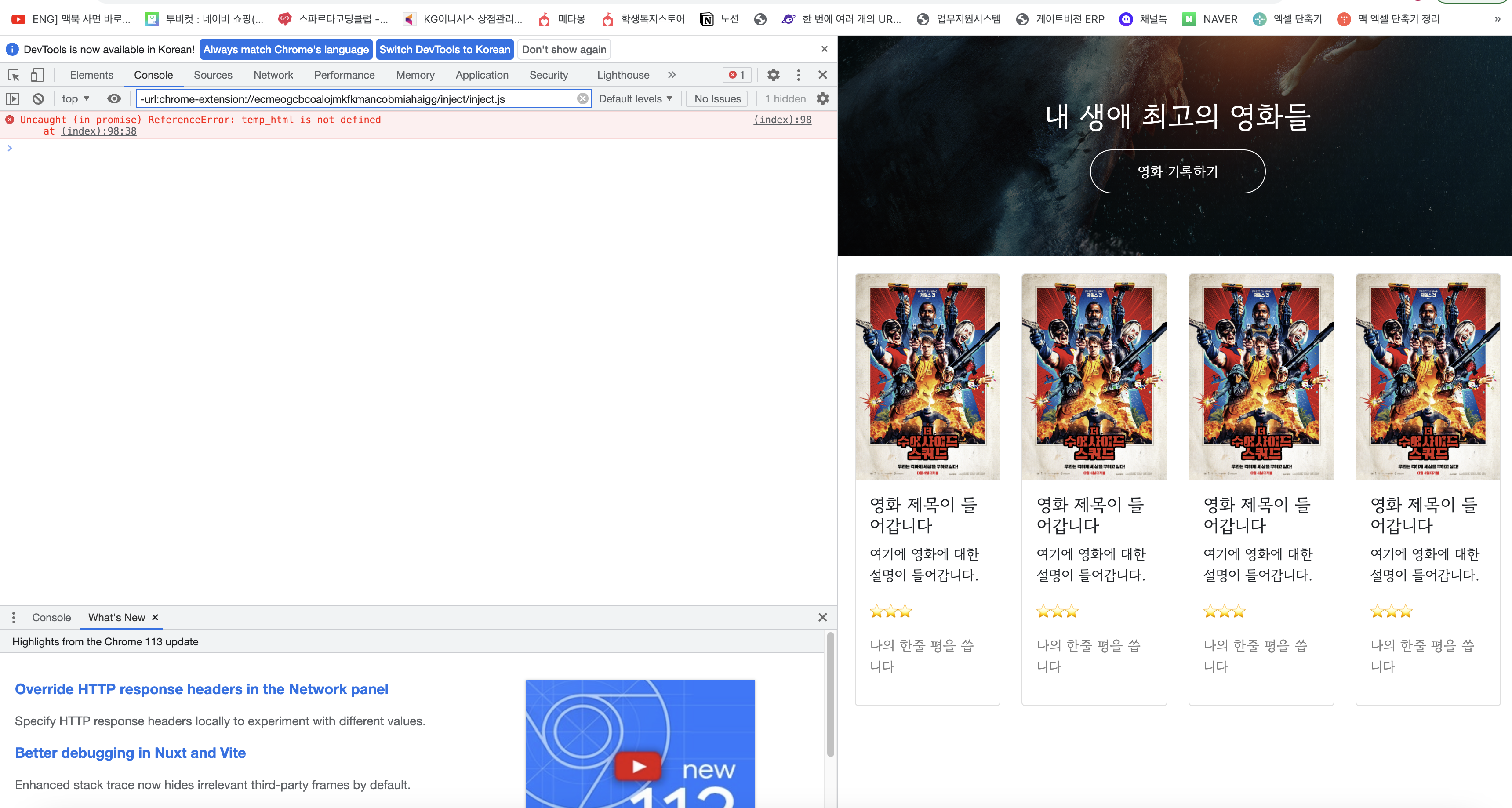The height and width of the screenshot is (808, 1512).
Task: Open the 학생복지스토어 bookmark
Action: coord(643,19)
